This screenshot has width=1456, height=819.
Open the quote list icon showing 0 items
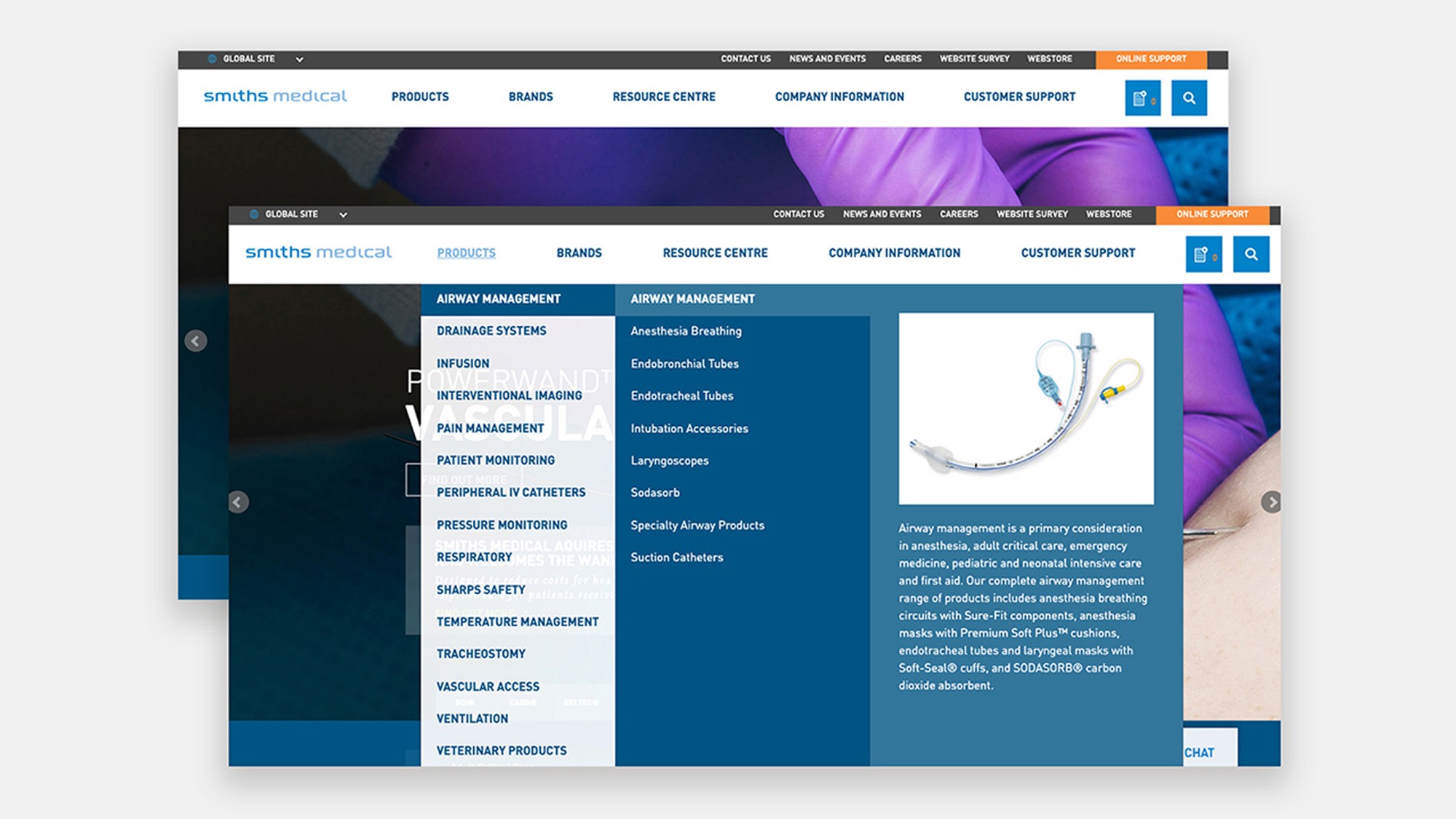[1203, 254]
